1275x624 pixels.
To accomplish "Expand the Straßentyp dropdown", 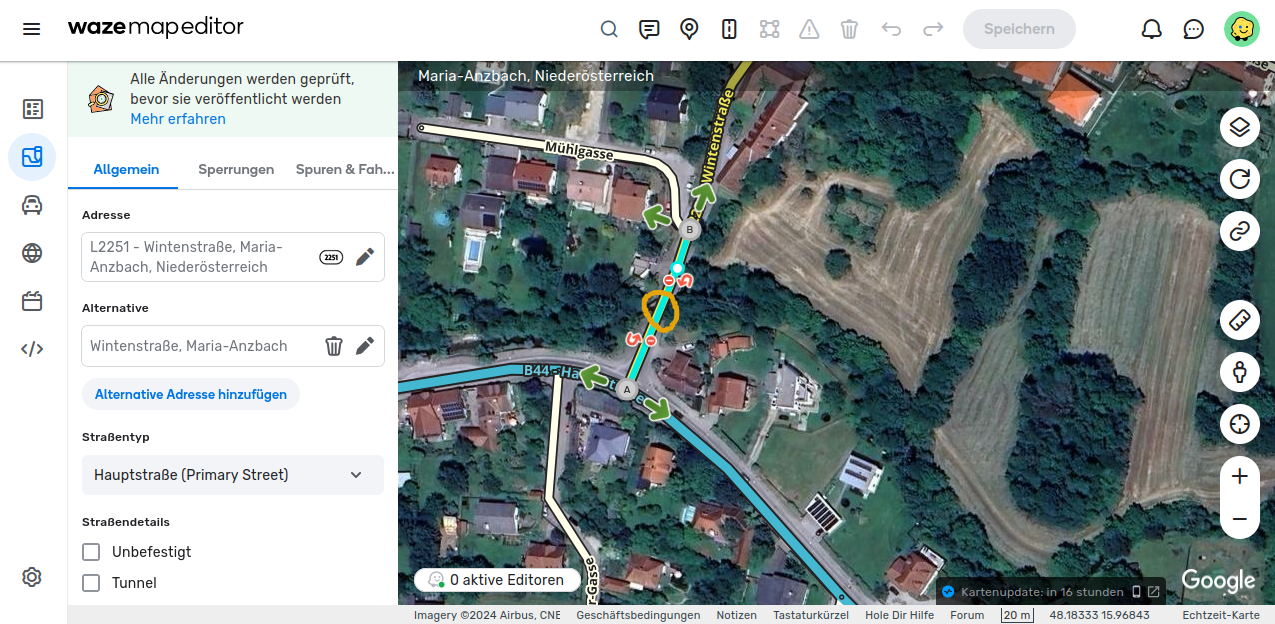I will point(233,475).
